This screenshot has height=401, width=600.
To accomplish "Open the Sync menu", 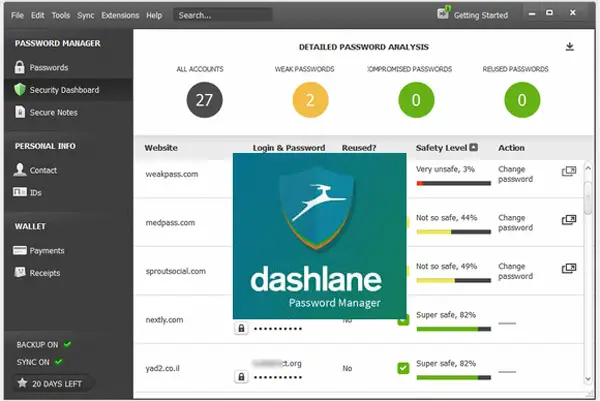I will [85, 15].
